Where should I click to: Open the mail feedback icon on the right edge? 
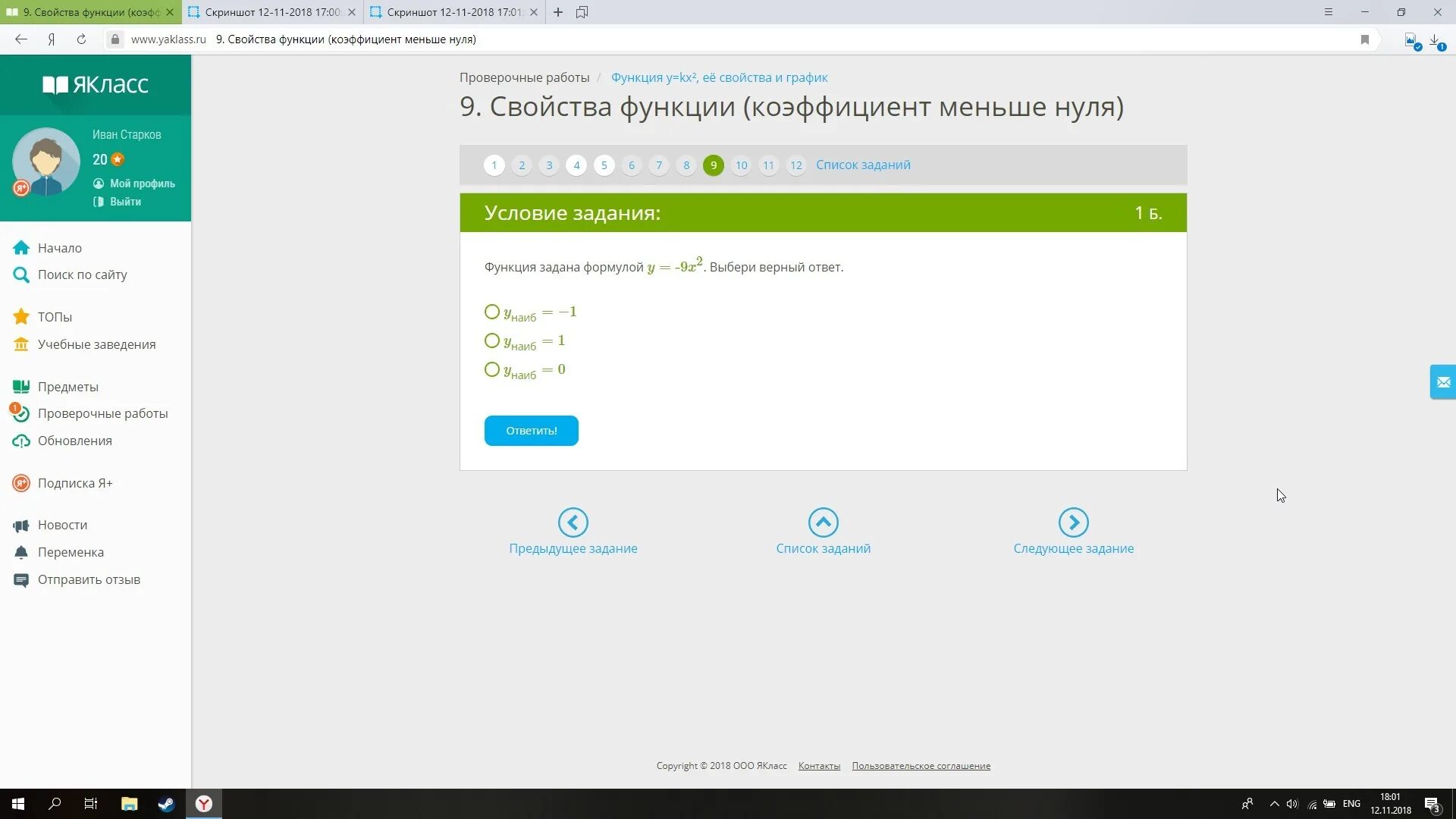[1443, 382]
